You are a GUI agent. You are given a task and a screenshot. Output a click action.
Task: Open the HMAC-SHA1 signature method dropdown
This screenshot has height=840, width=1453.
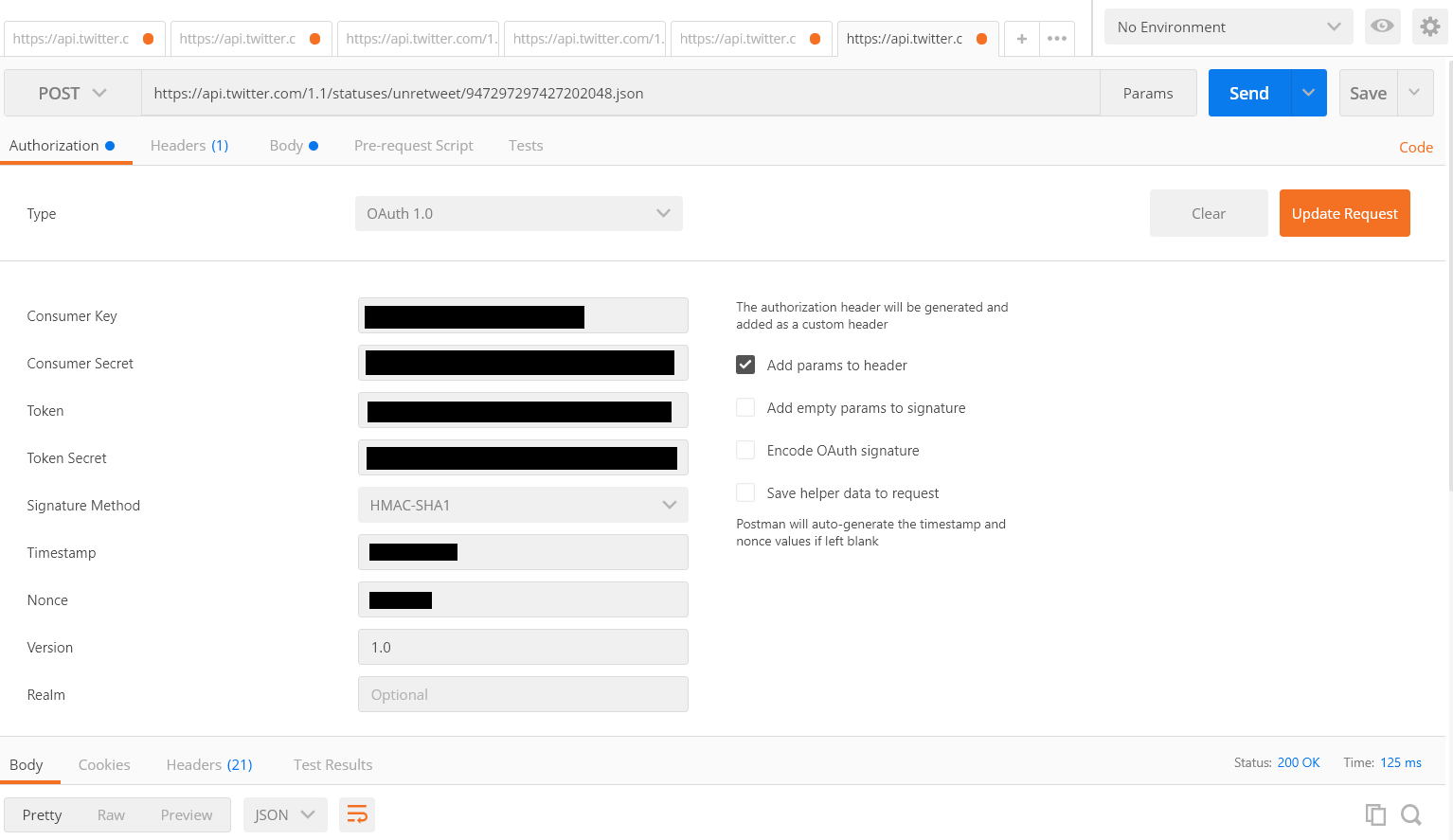coord(523,505)
